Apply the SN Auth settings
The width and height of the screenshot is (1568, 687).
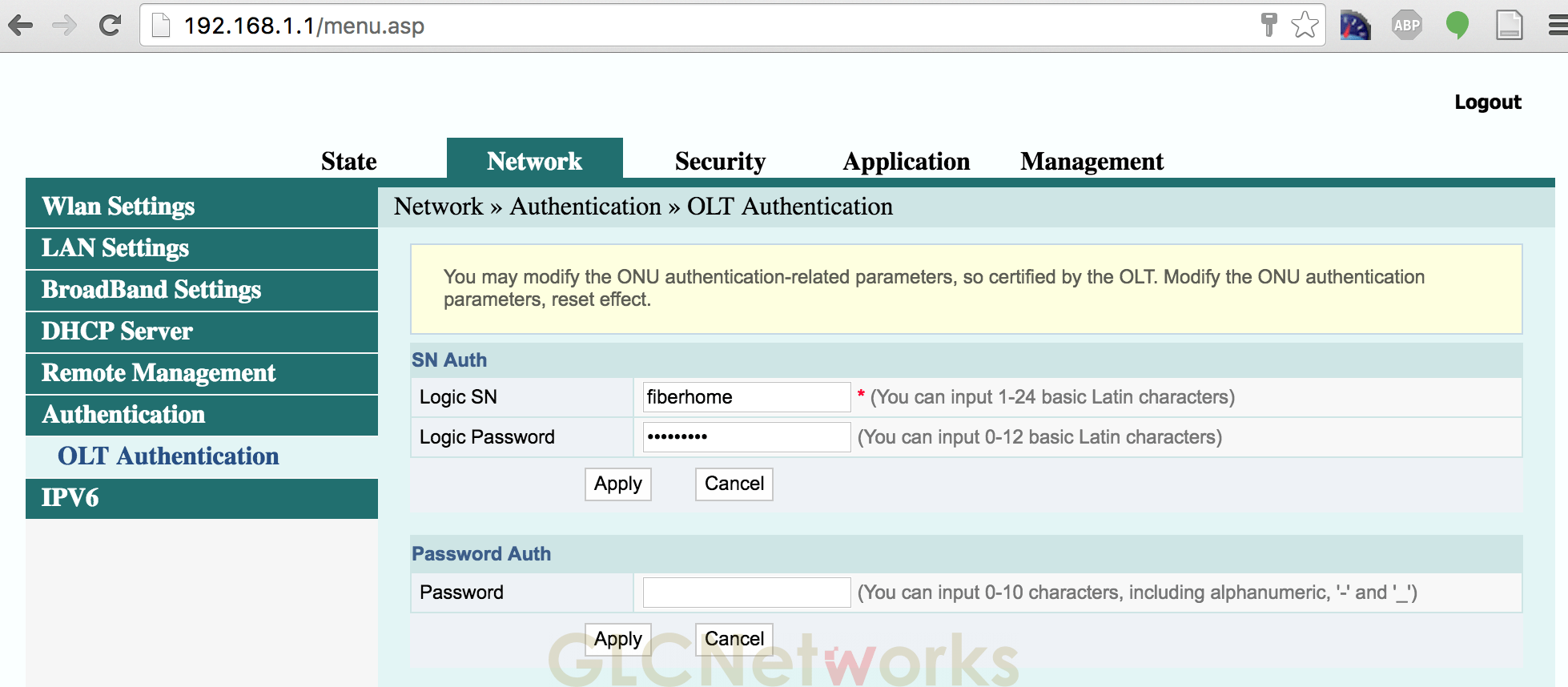click(617, 484)
